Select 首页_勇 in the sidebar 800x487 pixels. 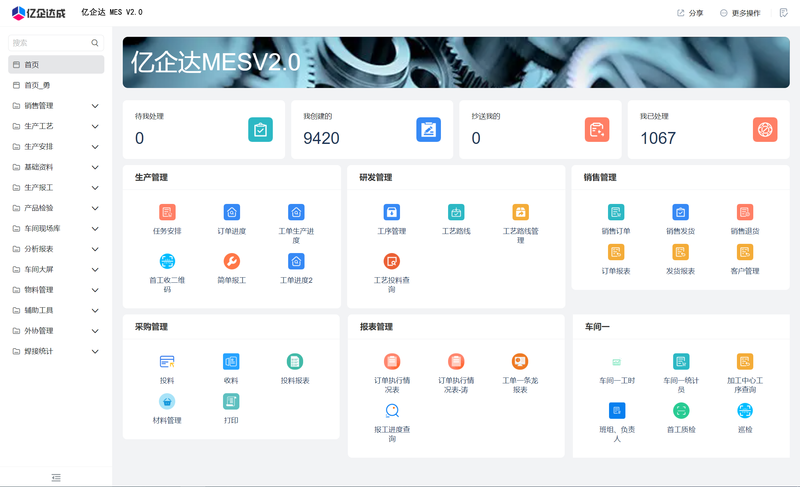(56, 85)
